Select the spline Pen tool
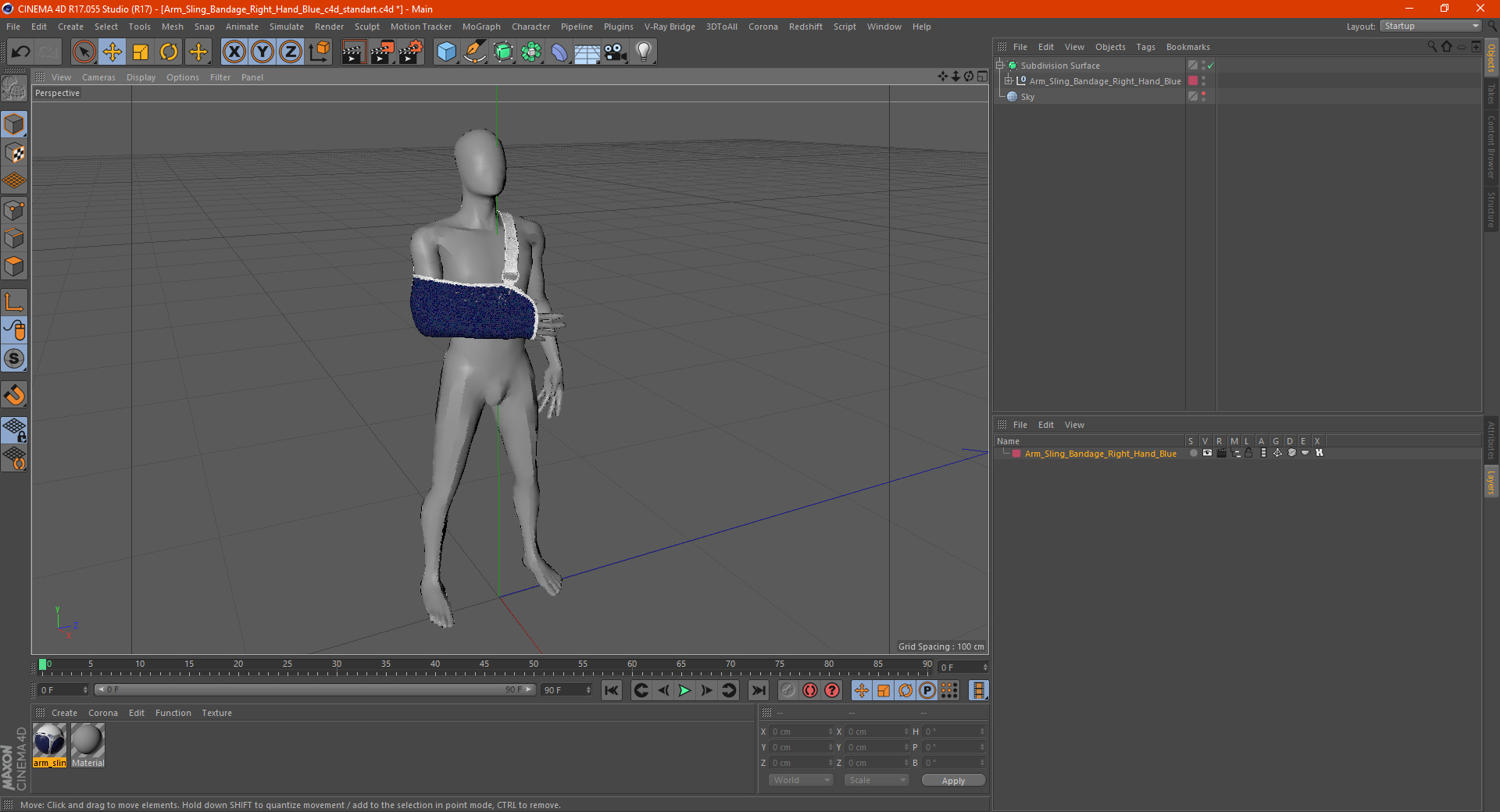 [x=474, y=52]
